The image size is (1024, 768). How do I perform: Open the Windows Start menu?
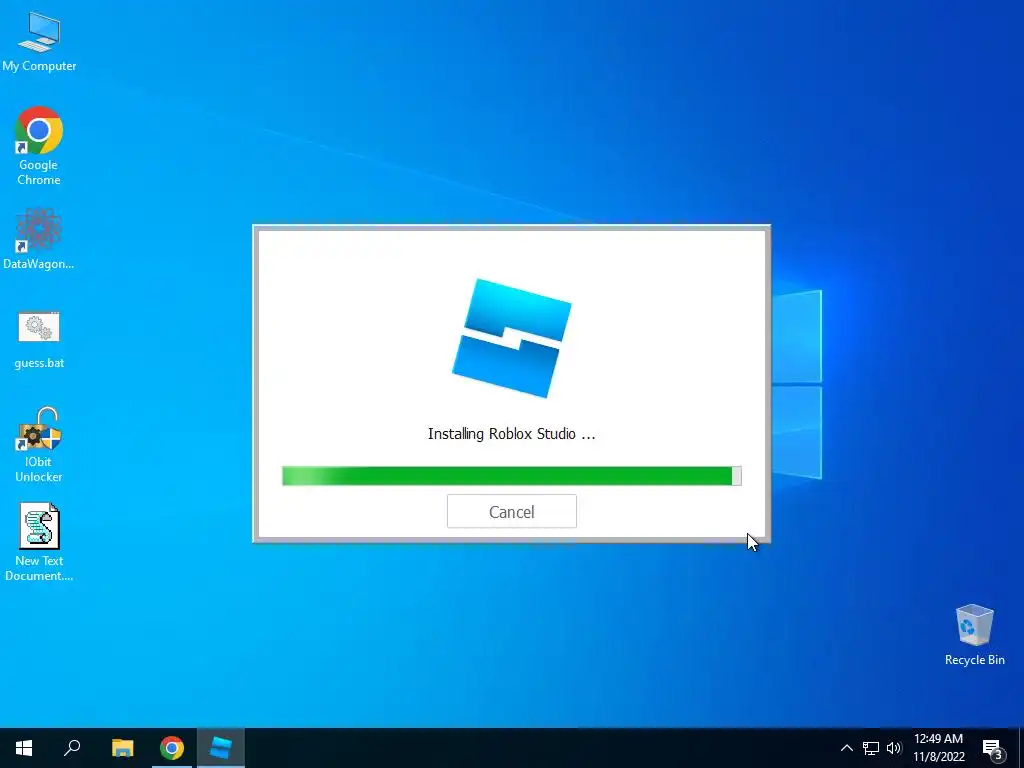(24, 748)
